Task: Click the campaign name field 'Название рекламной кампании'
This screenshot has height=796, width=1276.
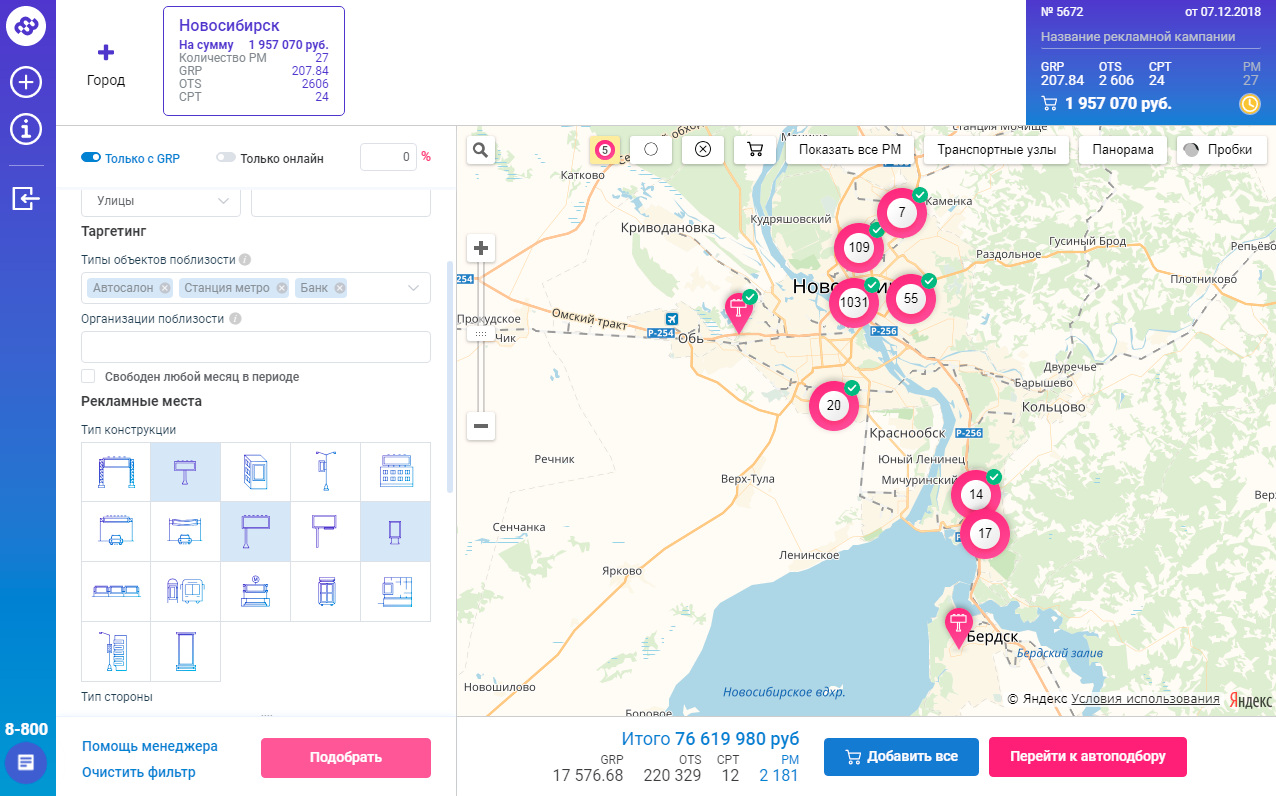Action: point(1152,37)
